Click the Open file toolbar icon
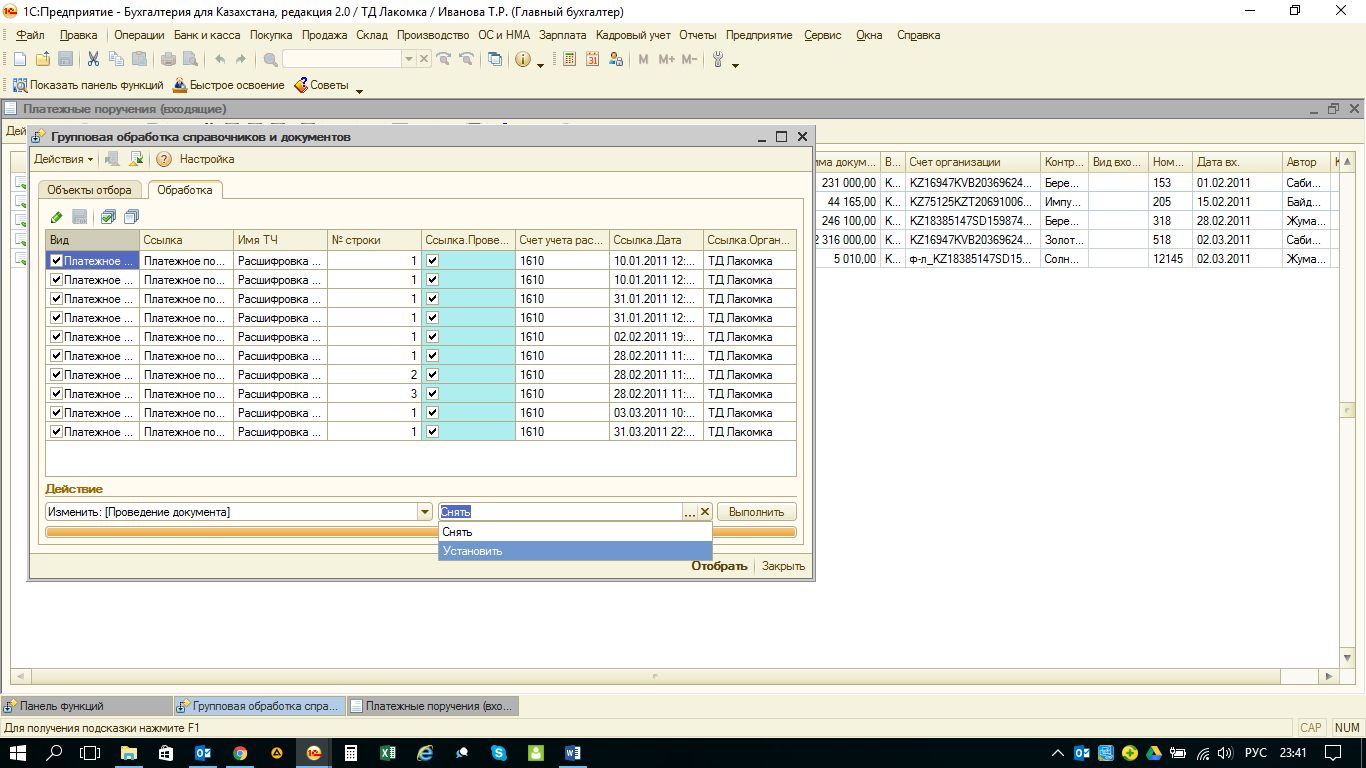 [42, 60]
